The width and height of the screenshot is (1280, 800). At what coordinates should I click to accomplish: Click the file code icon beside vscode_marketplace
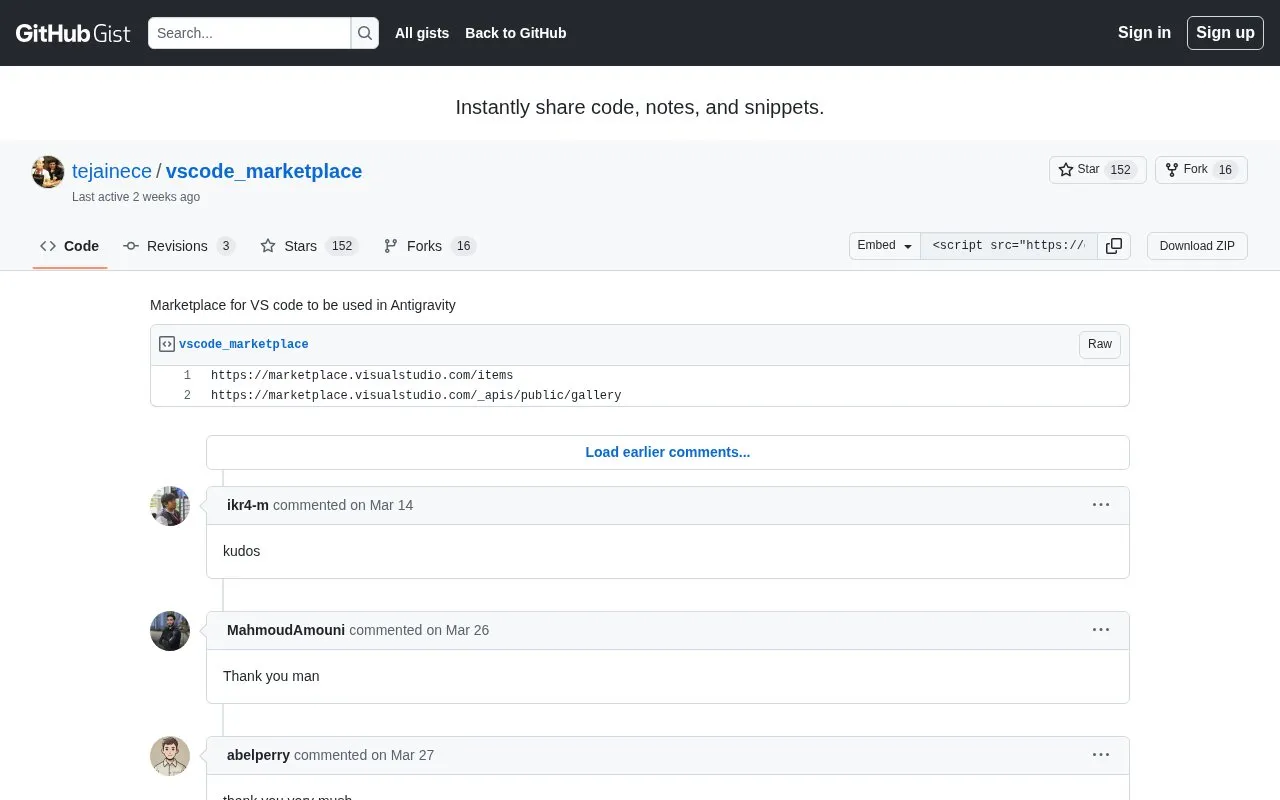pyautogui.click(x=167, y=344)
